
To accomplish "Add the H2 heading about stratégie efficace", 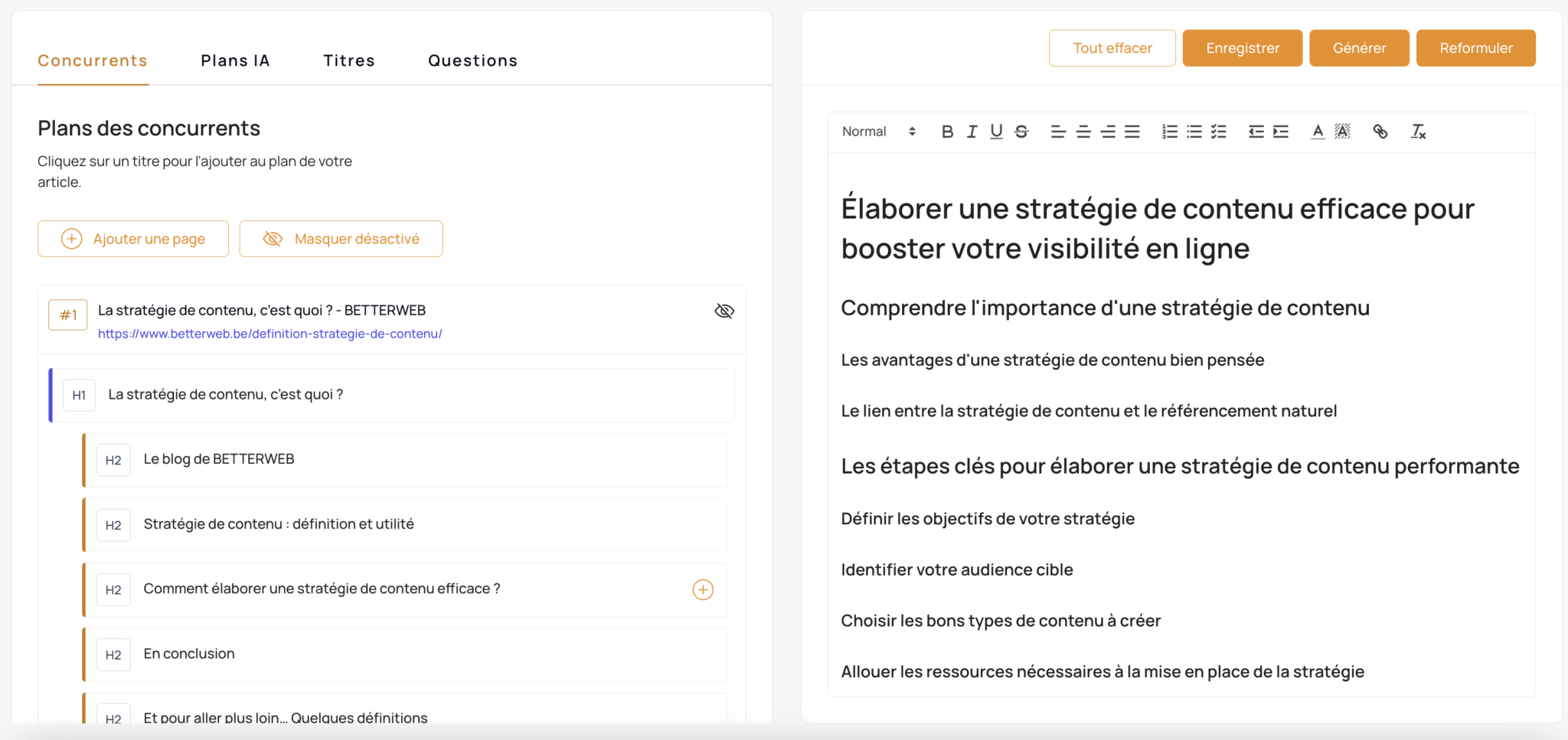I will tap(702, 589).
